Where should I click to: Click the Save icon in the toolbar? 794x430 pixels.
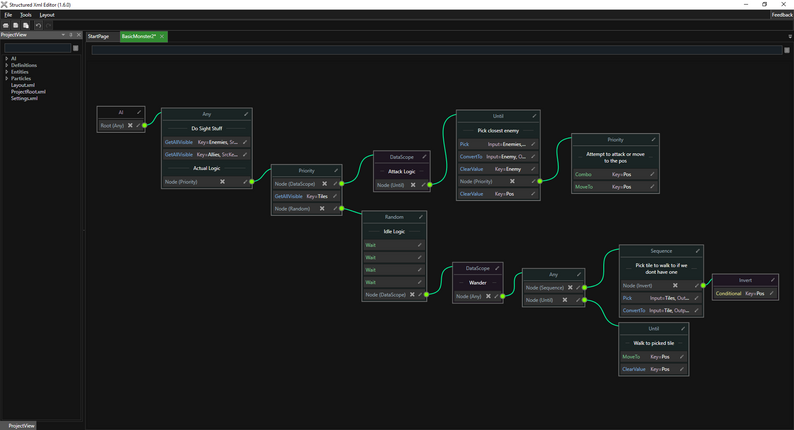point(16,25)
